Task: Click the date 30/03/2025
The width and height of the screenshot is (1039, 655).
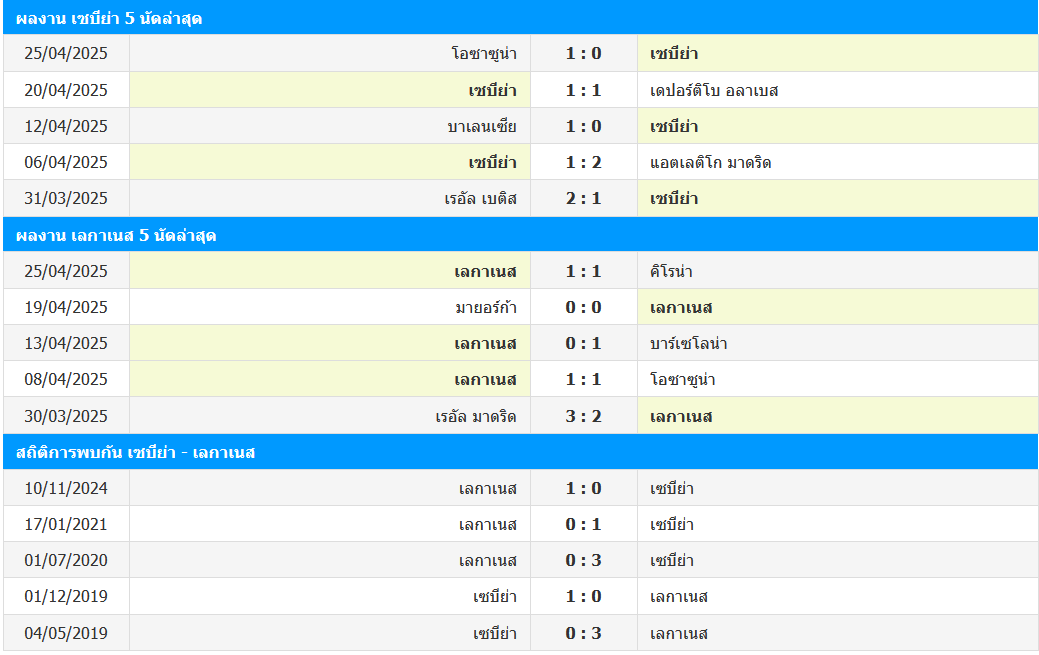Action: (x=66, y=416)
